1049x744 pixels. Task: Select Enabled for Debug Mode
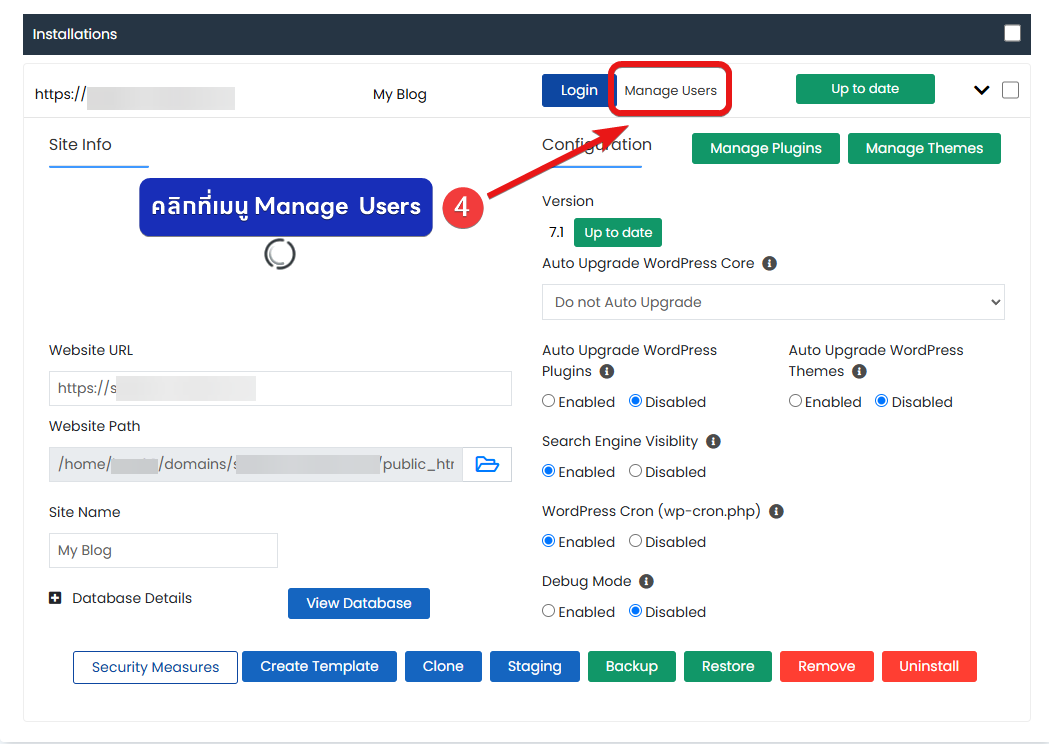coord(549,611)
